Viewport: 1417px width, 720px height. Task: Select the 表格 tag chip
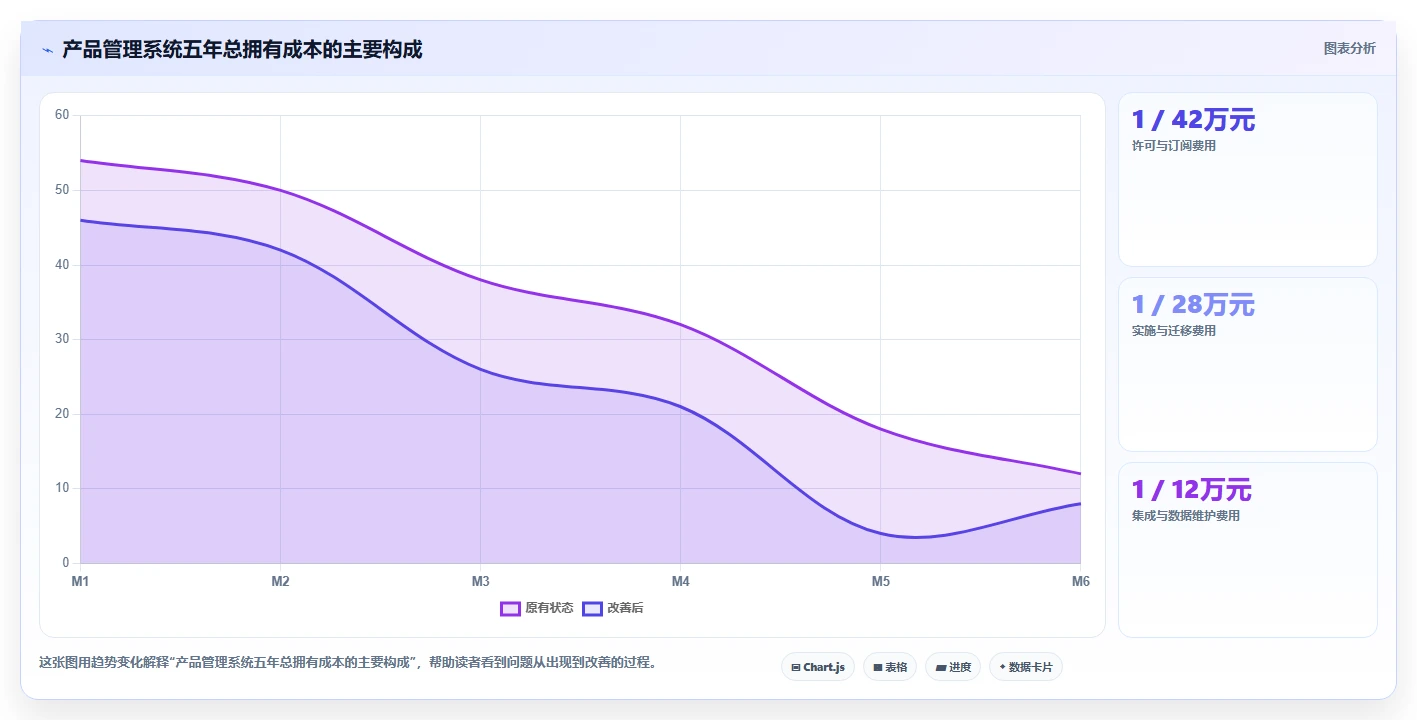[889, 667]
